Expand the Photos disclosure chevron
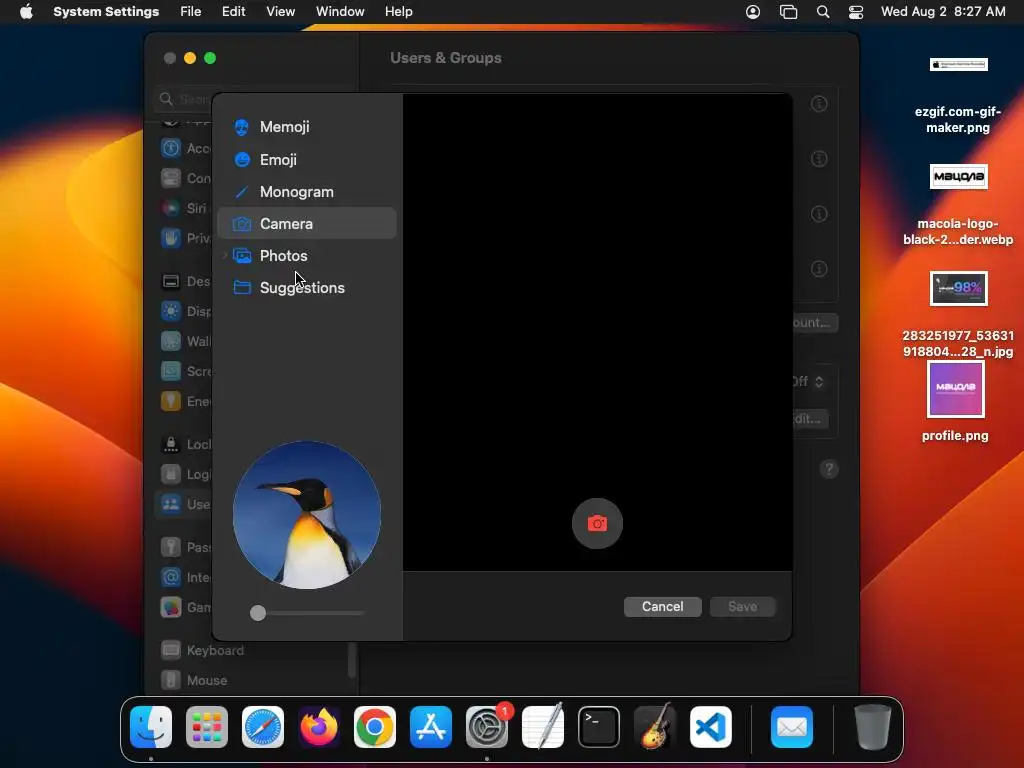 tap(225, 255)
